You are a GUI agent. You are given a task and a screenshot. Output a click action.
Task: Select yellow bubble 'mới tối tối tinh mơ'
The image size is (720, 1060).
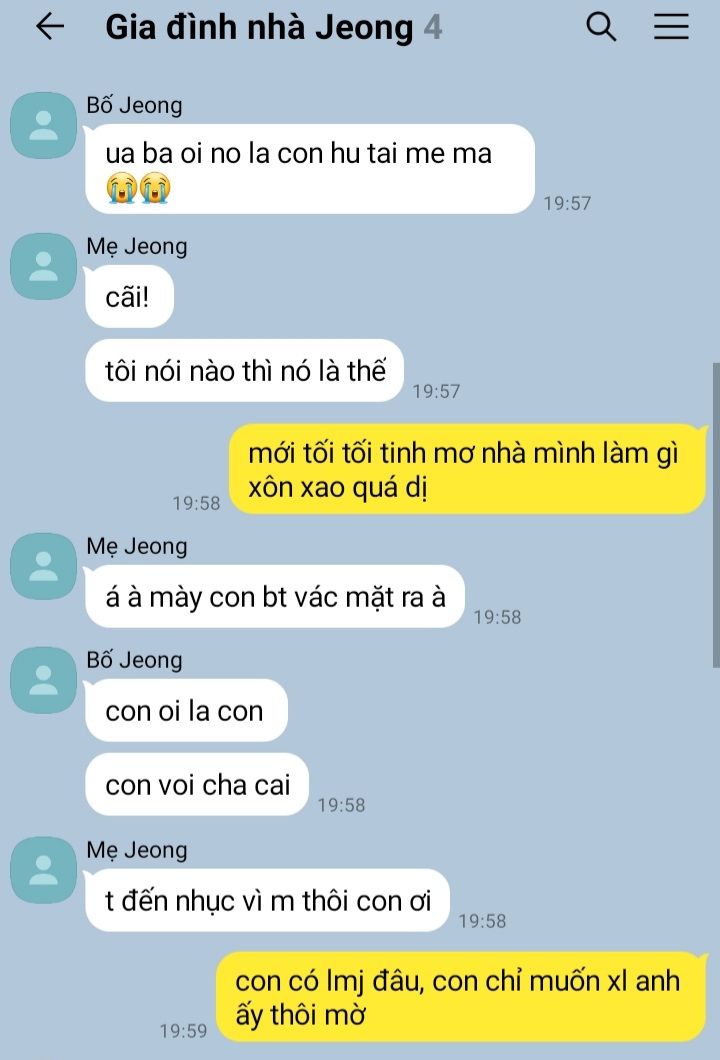[x=467, y=469]
